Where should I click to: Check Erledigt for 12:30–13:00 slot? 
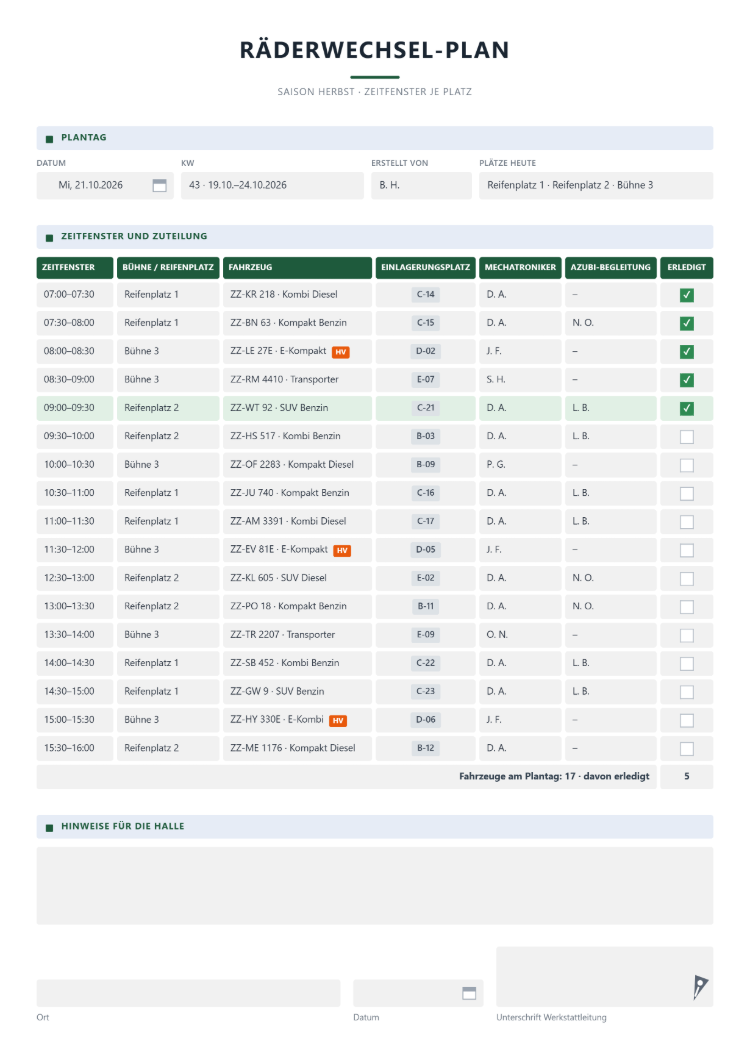686,579
